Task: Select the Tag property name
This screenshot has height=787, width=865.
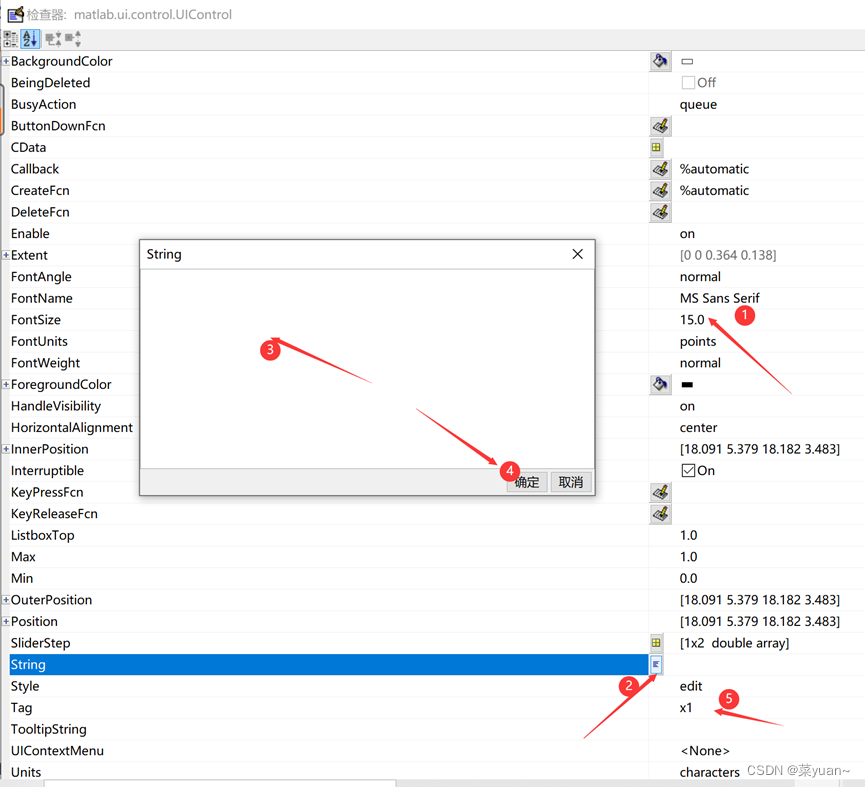Action: [x=22, y=708]
